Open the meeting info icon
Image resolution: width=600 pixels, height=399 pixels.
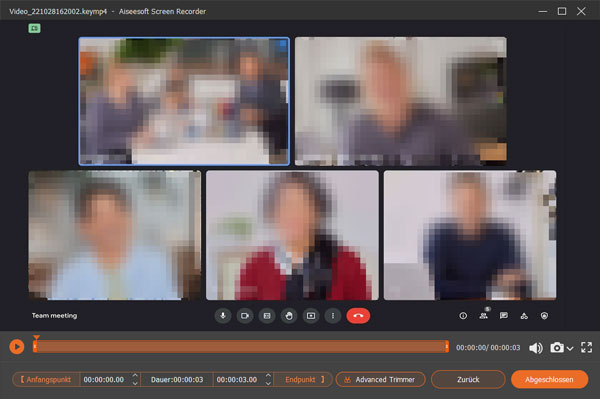pos(463,316)
